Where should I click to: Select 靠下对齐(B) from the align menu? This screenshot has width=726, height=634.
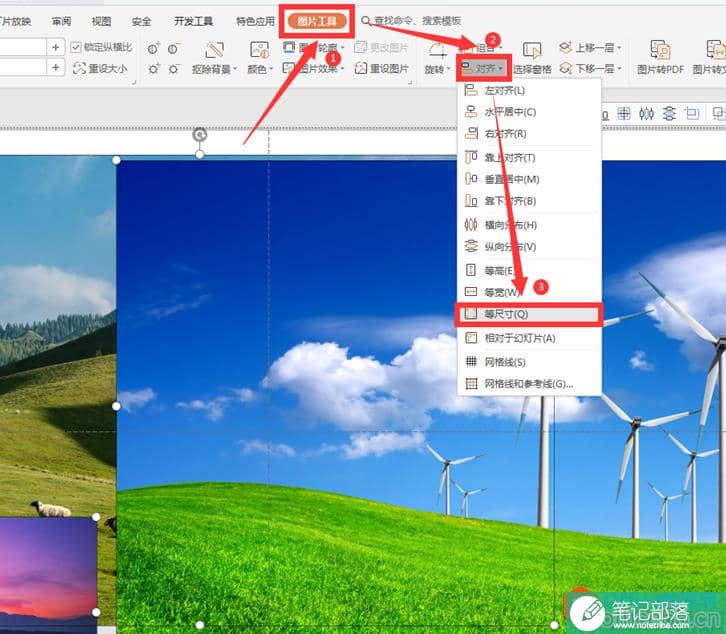point(529,201)
